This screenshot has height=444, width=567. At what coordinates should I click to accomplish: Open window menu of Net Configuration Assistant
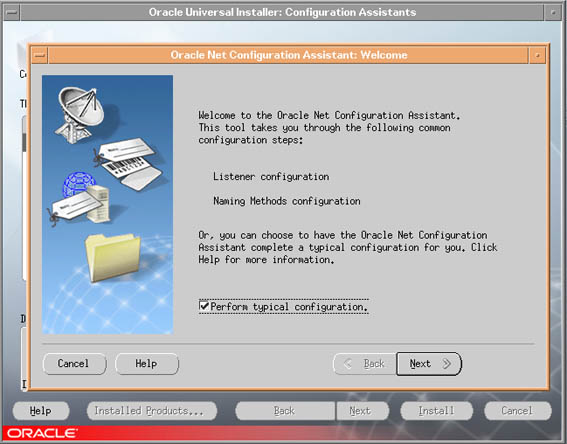[x=39, y=55]
